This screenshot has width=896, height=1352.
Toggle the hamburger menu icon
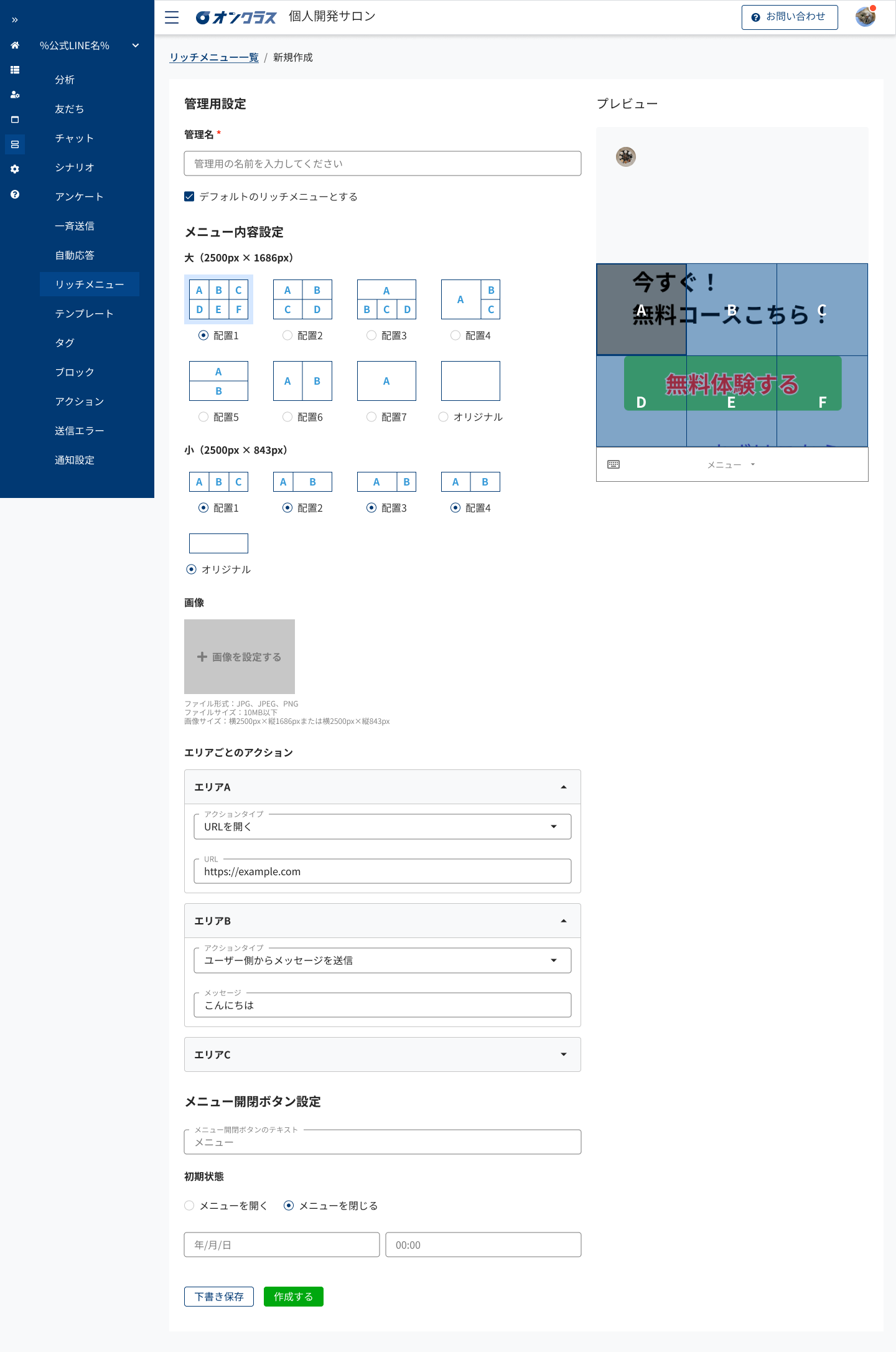coord(172,17)
